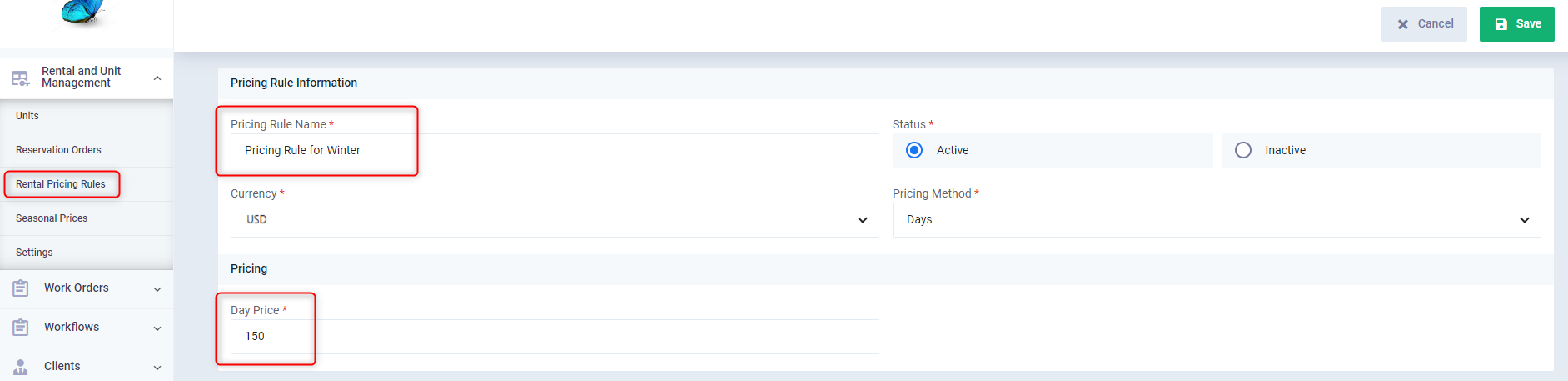Viewport: 1568px width, 381px height.
Task: Click the floppy disk icon on Save
Action: 1501,24
